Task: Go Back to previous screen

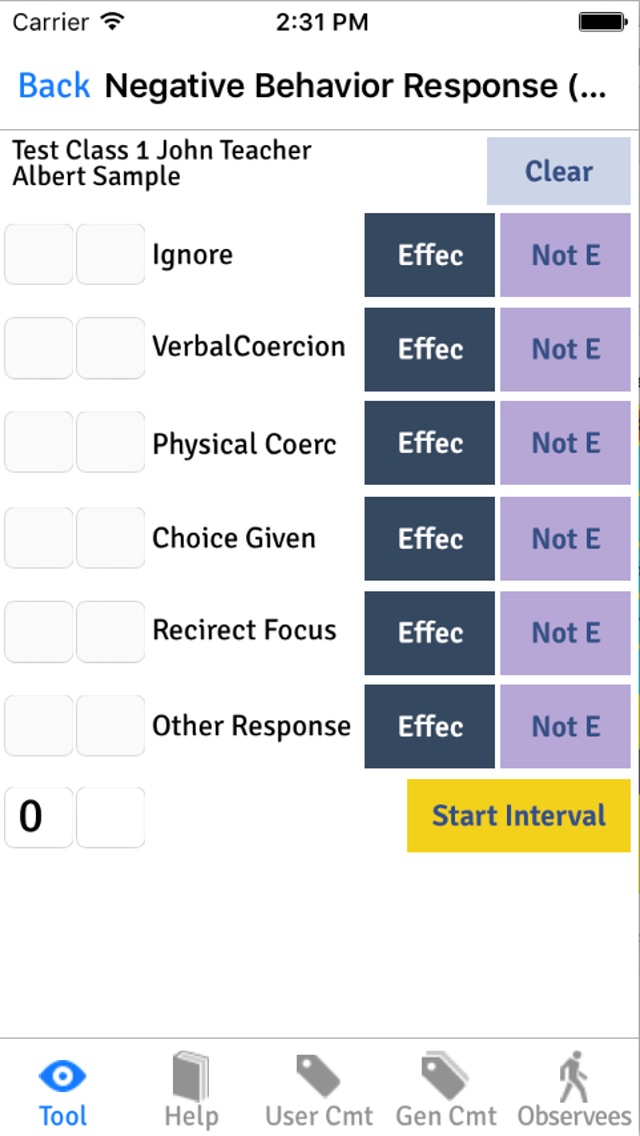Action: pos(54,85)
